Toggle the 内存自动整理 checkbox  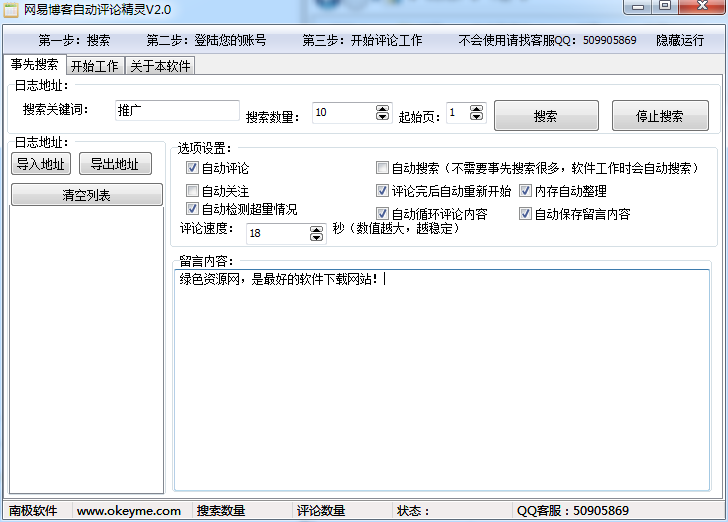(x=525, y=190)
